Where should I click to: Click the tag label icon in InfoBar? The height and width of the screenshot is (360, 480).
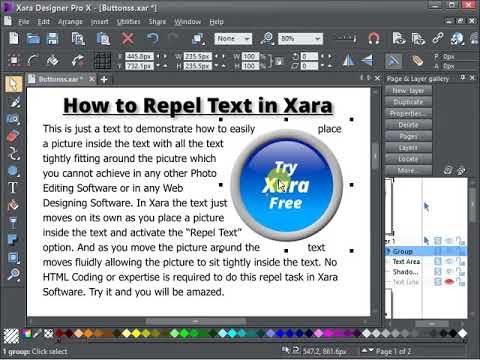(417, 60)
